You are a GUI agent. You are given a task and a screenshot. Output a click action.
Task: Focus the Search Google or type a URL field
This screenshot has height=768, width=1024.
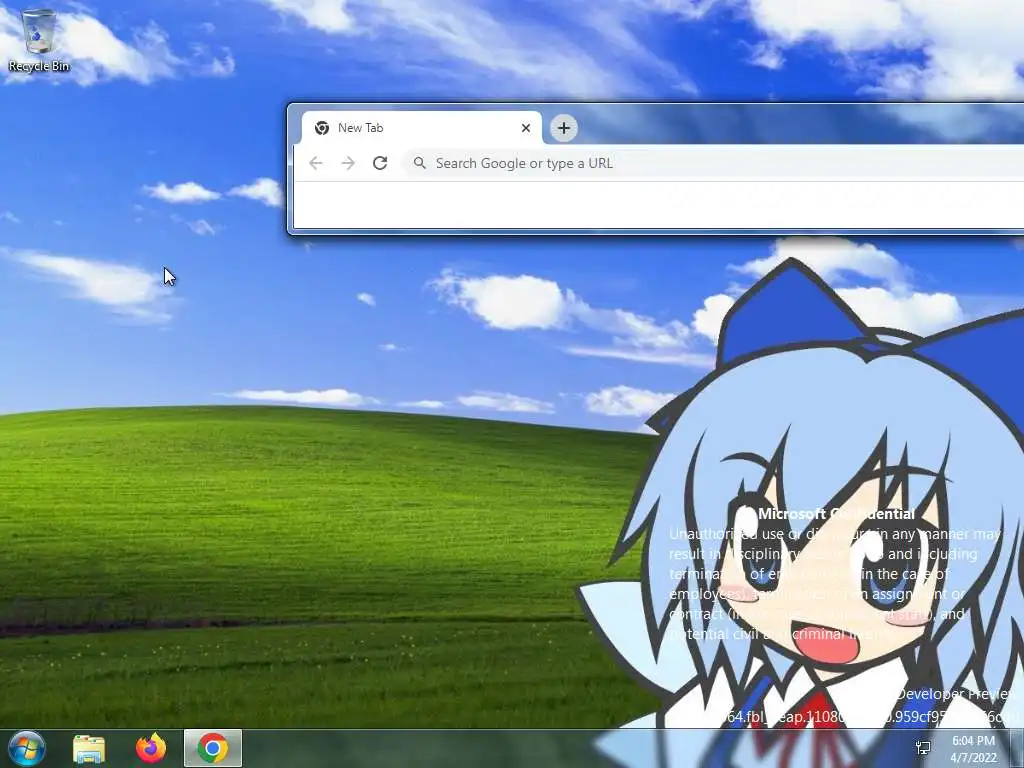(713, 163)
